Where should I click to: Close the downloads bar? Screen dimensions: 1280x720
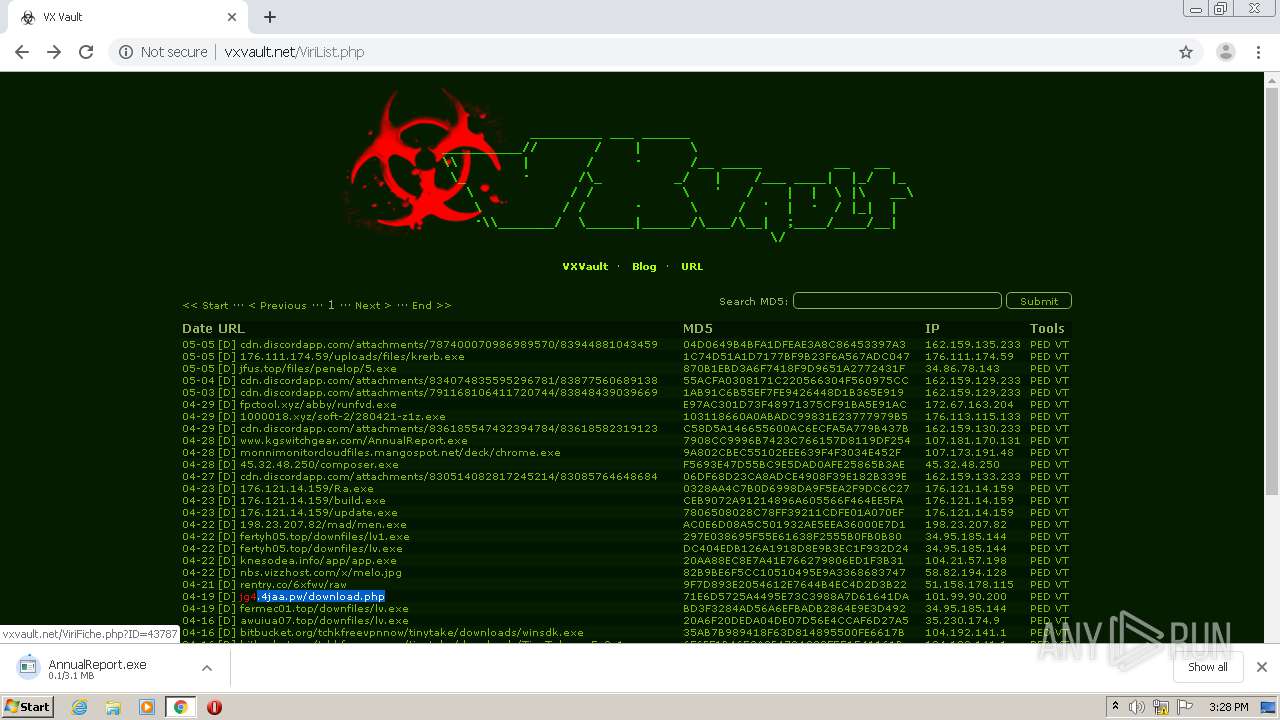1262,667
